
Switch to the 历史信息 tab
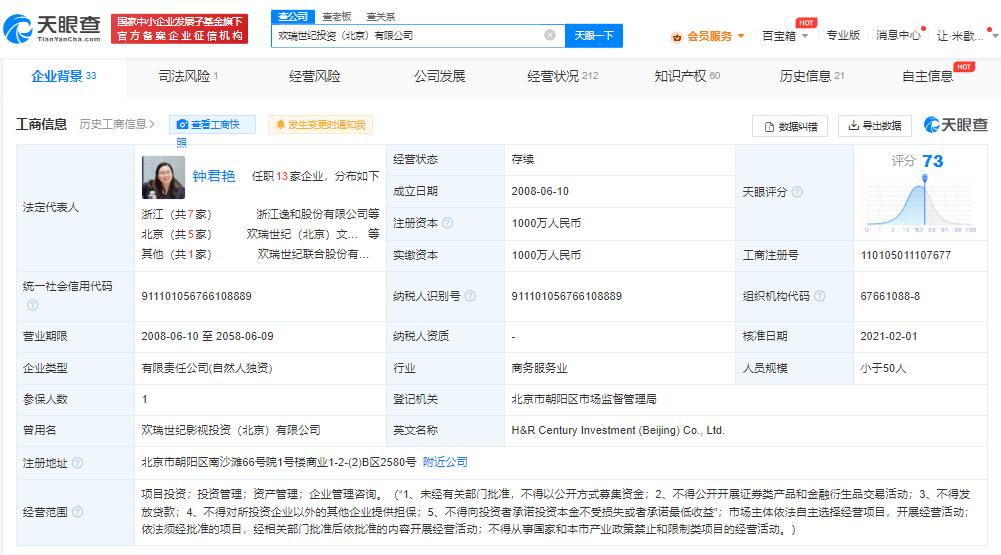point(811,77)
